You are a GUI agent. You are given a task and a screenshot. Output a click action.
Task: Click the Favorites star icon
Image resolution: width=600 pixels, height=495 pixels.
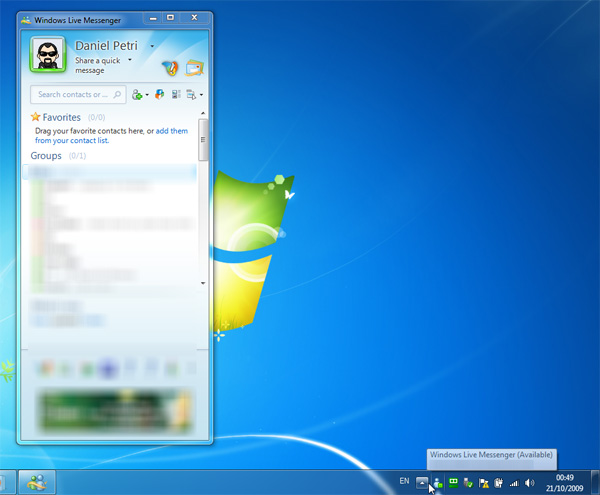click(x=36, y=117)
